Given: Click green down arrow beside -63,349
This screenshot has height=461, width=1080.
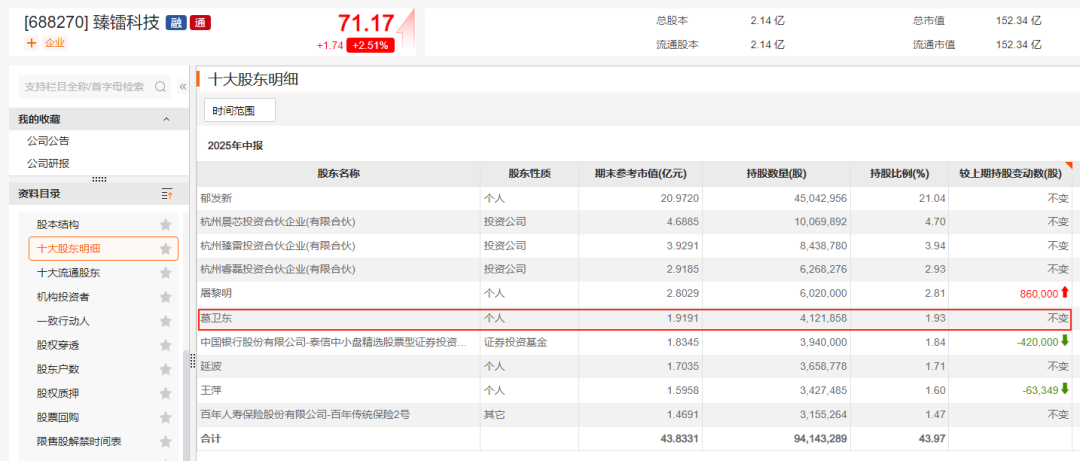Looking at the screenshot, I should [x=1065, y=389].
